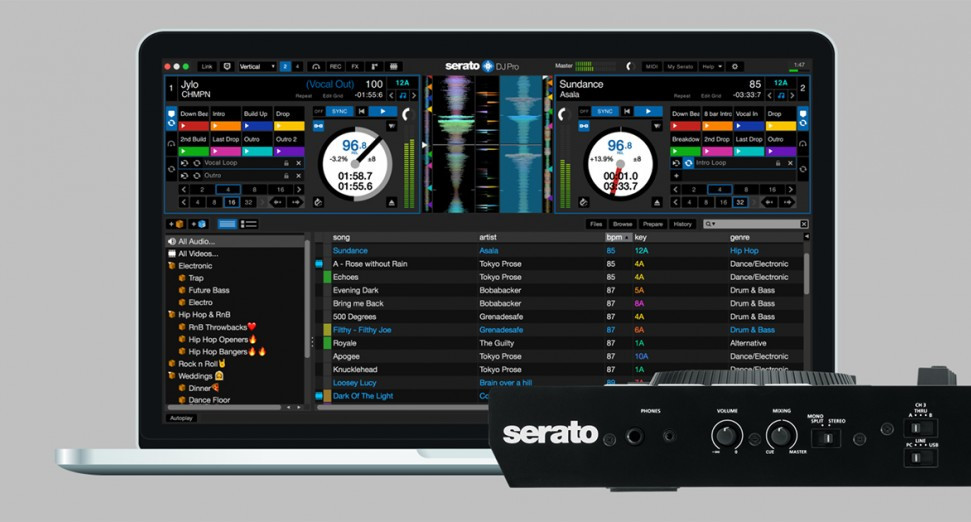Trigger the purple Outro cue on deck 2

click(781, 151)
